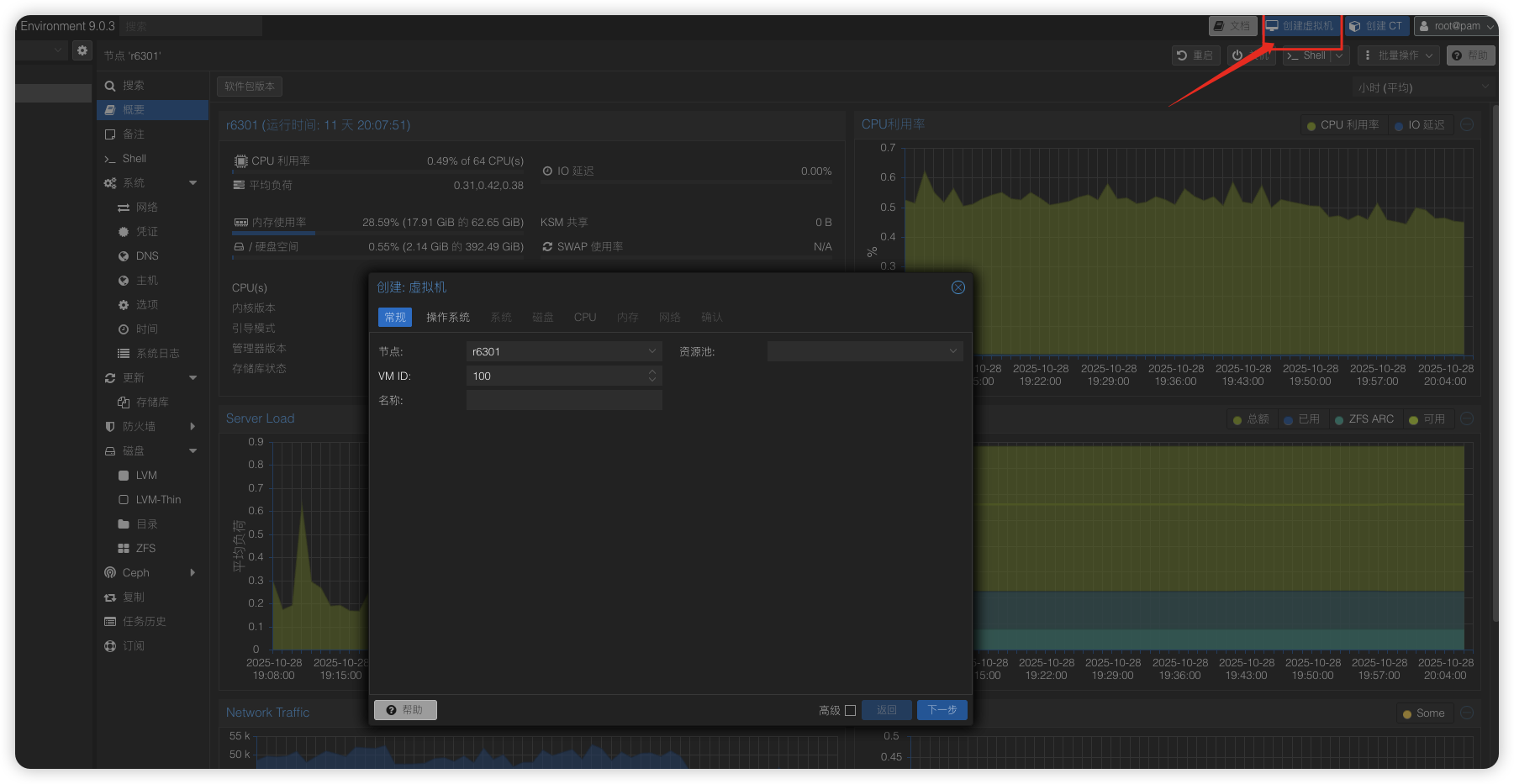Open the 节点 dropdown showing r6301

563,352
